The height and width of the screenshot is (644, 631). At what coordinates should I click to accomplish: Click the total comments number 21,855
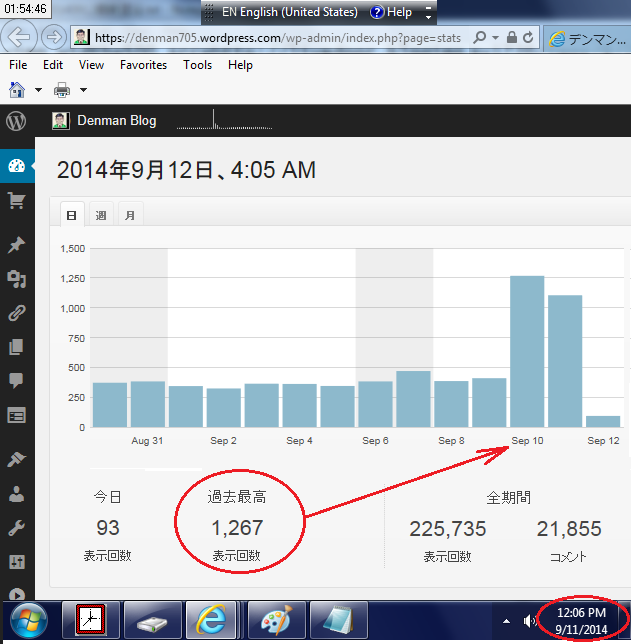click(569, 529)
